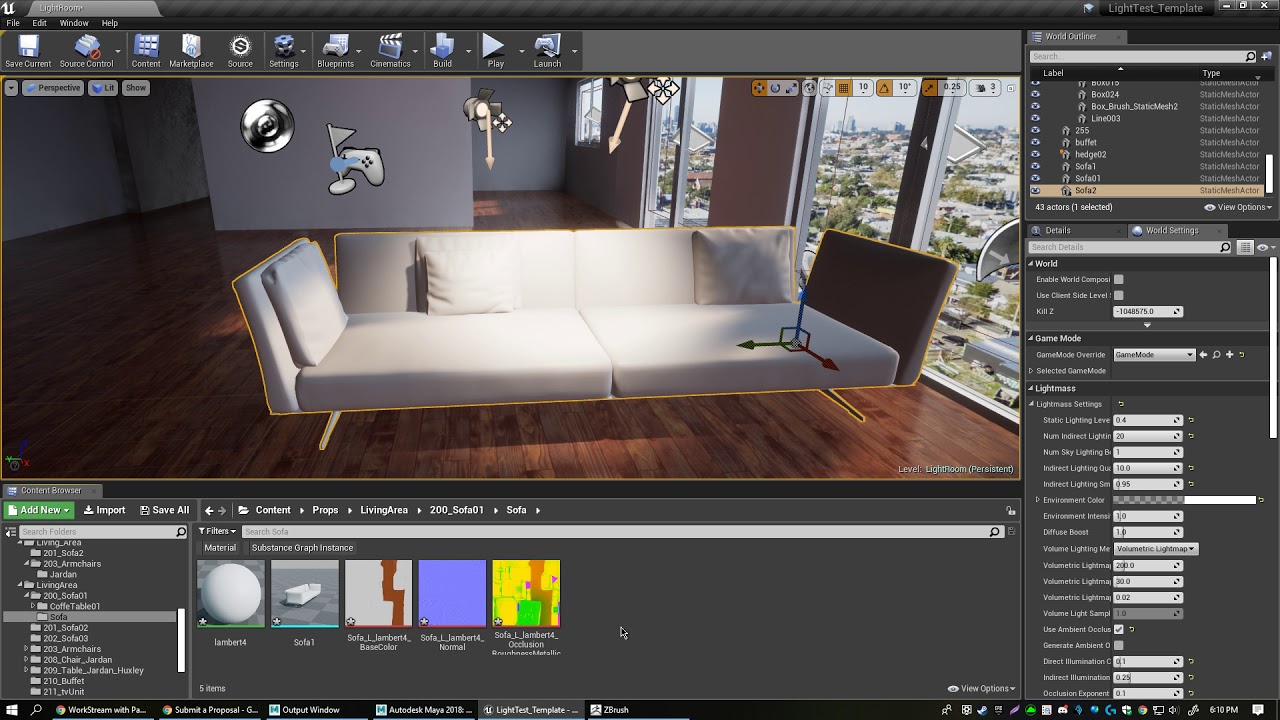The image size is (1280, 720).
Task: Navigate to LivingArea in breadcrumb path
Action: pos(384,510)
